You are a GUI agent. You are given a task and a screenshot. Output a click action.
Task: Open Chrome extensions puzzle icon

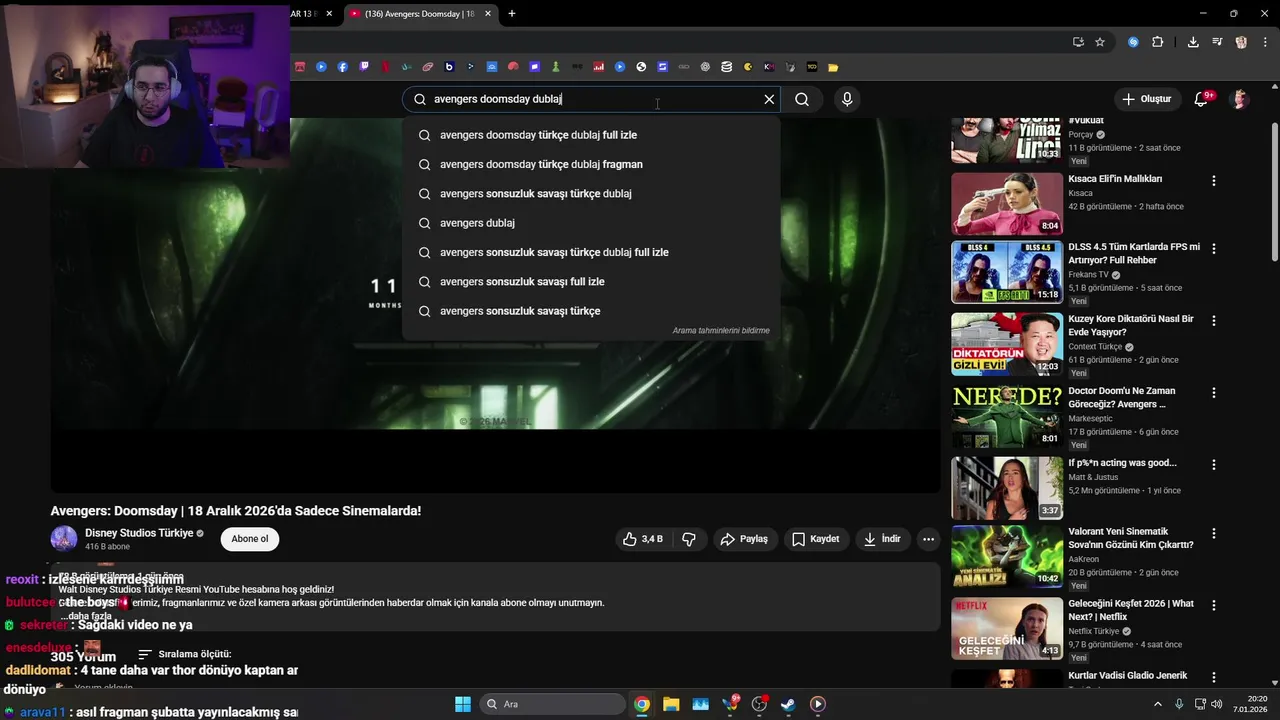tap(1158, 42)
